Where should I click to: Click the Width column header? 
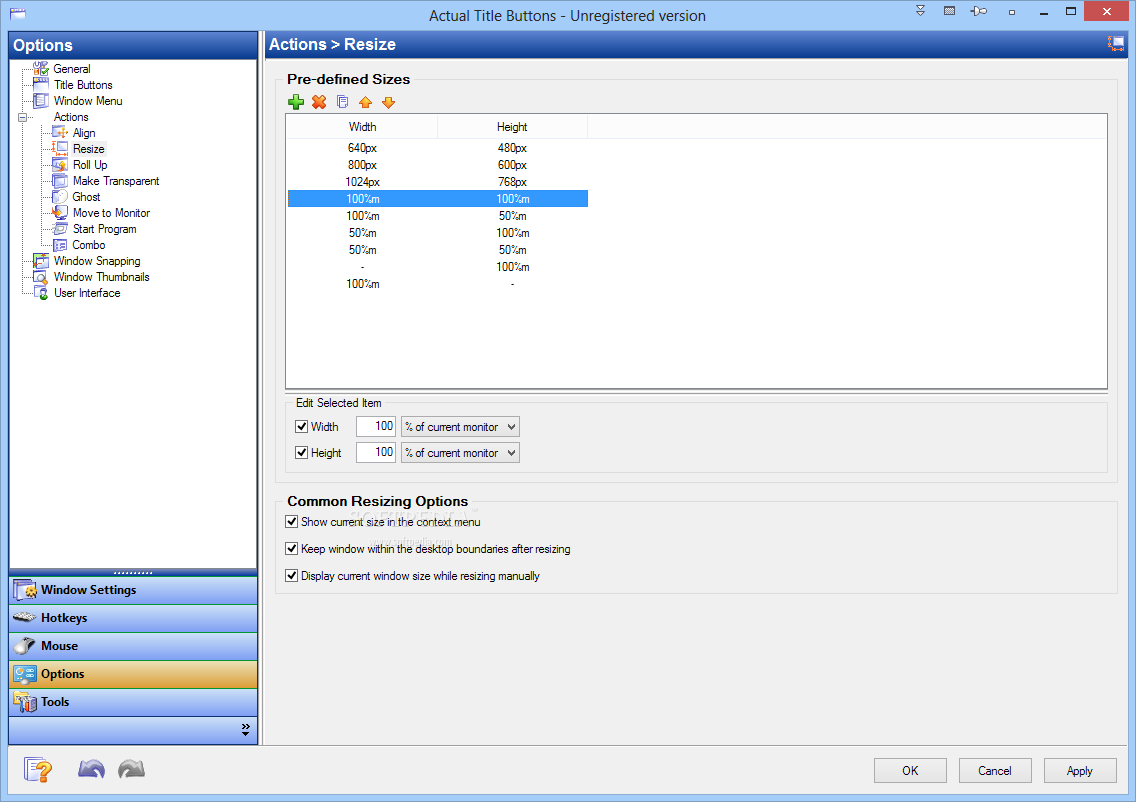[362, 127]
